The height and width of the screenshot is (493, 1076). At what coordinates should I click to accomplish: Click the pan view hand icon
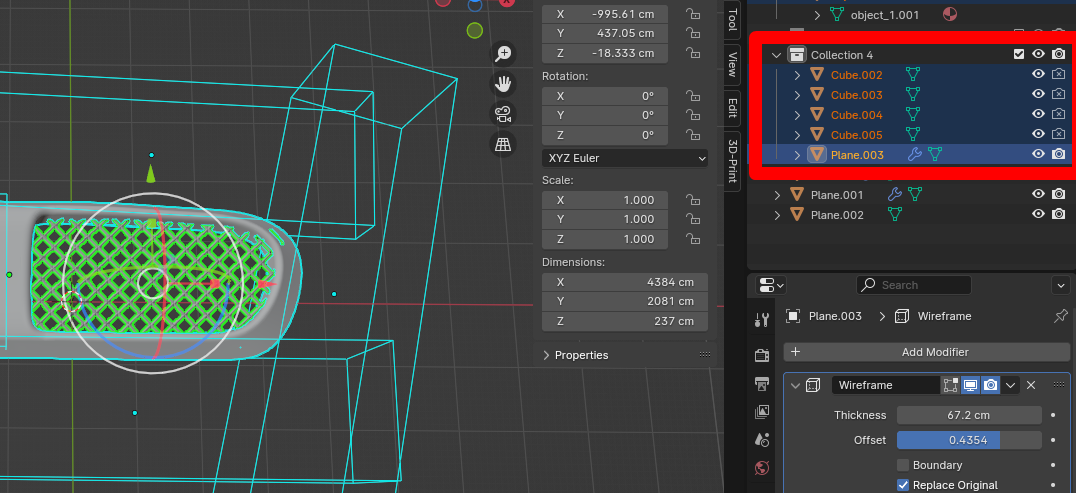click(x=503, y=83)
